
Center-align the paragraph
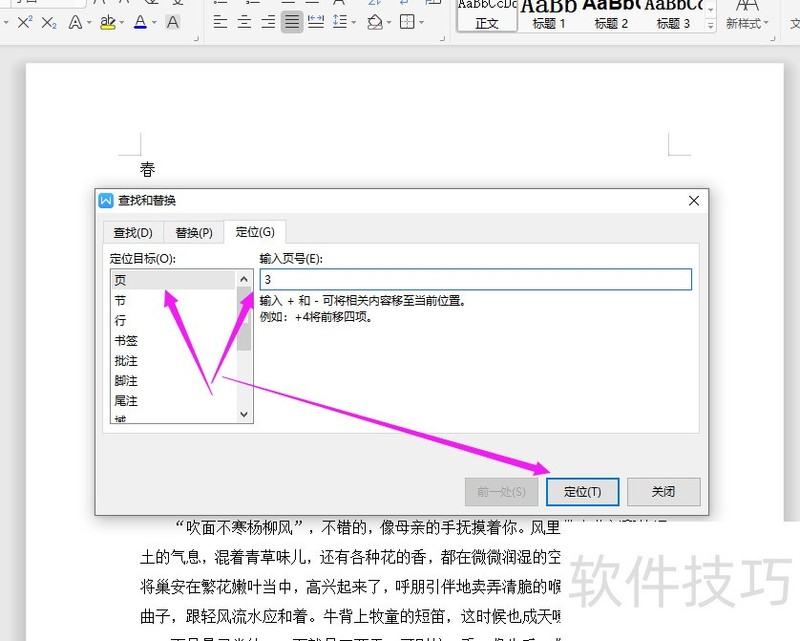click(244, 21)
